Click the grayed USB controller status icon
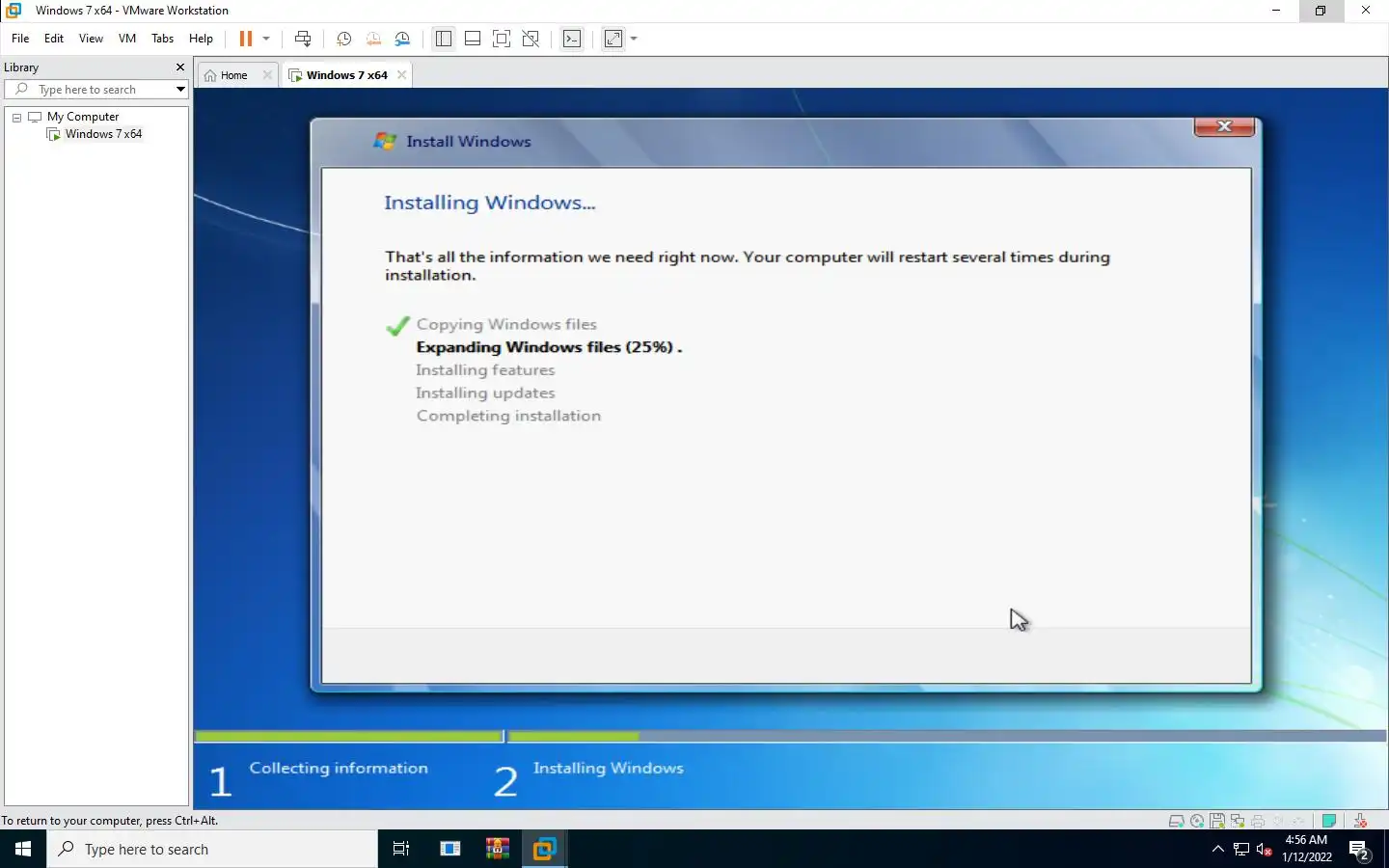 (x=1297, y=822)
